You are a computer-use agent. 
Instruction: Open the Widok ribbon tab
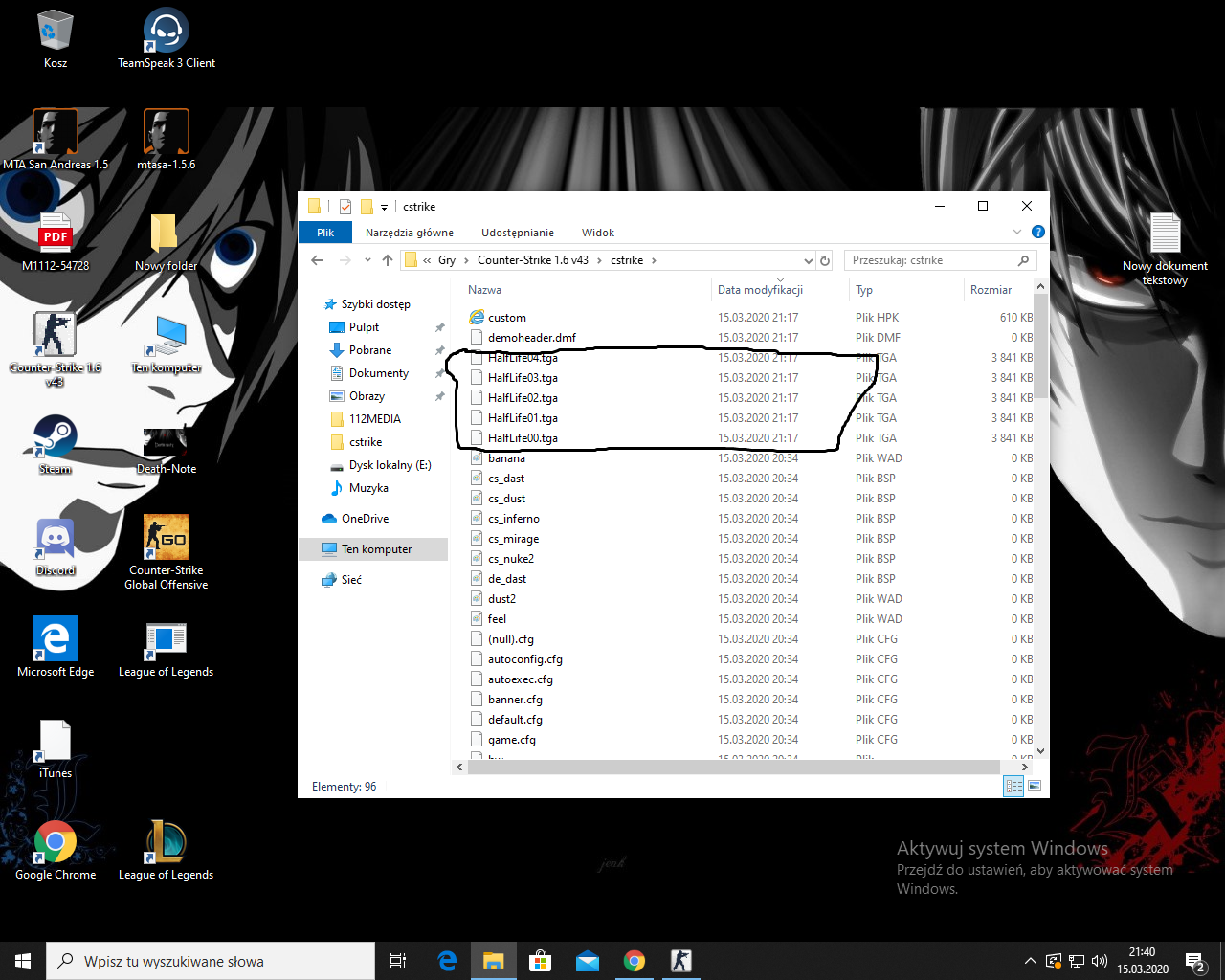(597, 233)
